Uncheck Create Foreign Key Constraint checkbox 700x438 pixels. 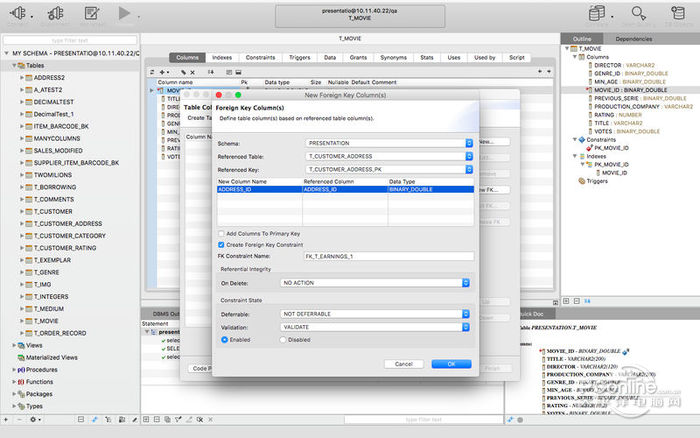(x=221, y=244)
